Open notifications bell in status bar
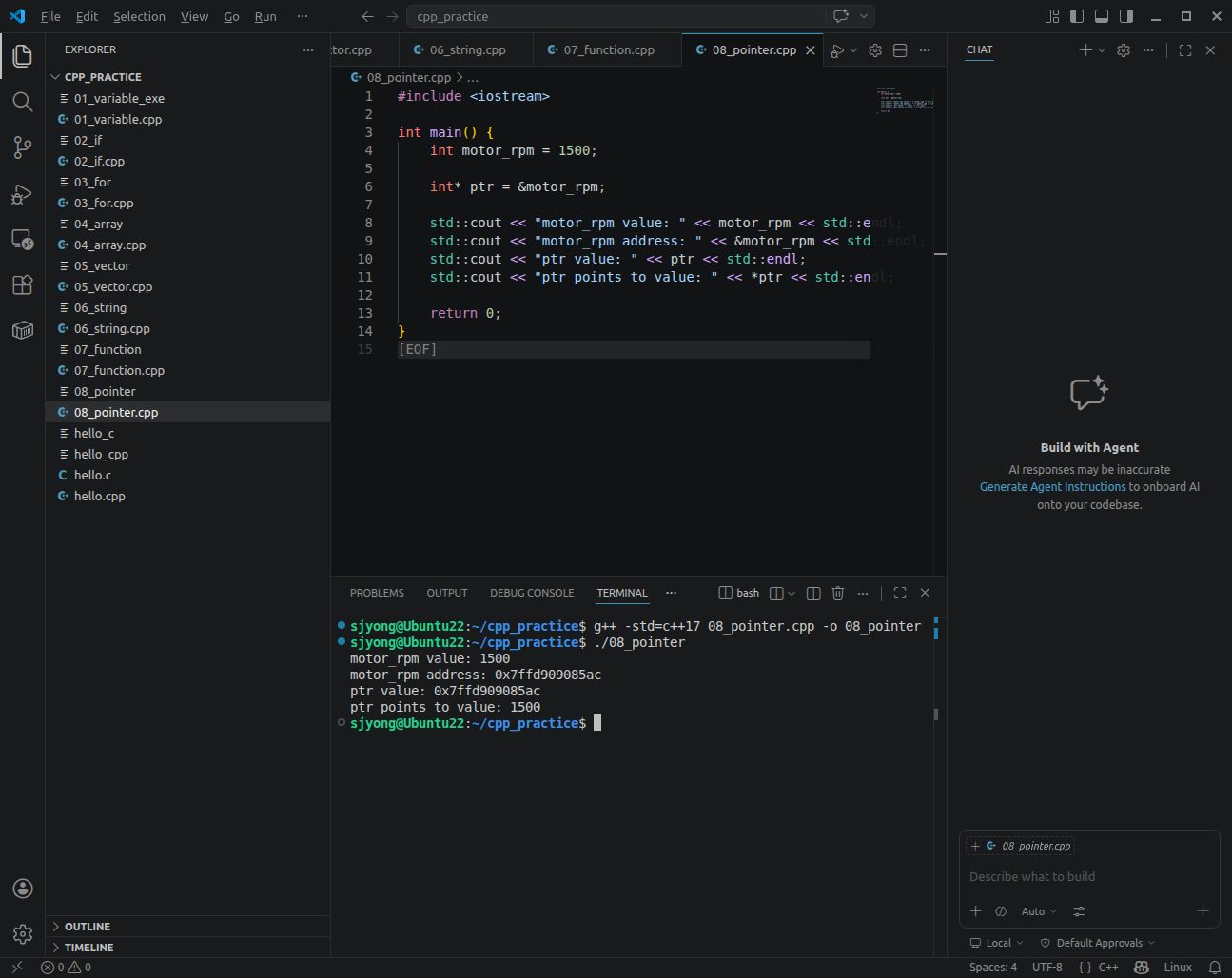The image size is (1232, 978). click(1215, 968)
